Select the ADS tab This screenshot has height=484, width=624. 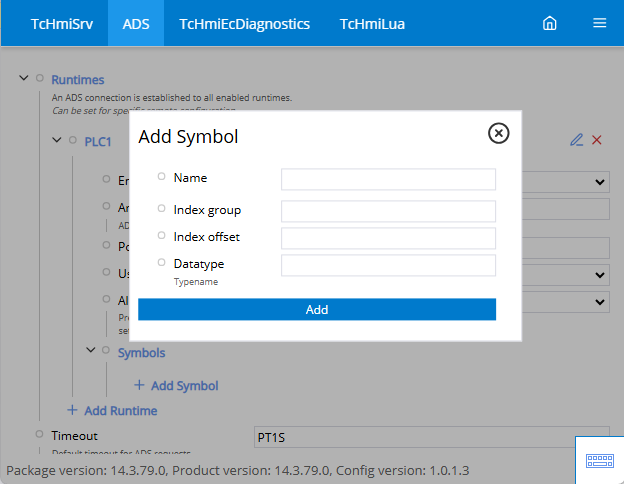click(x=136, y=23)
